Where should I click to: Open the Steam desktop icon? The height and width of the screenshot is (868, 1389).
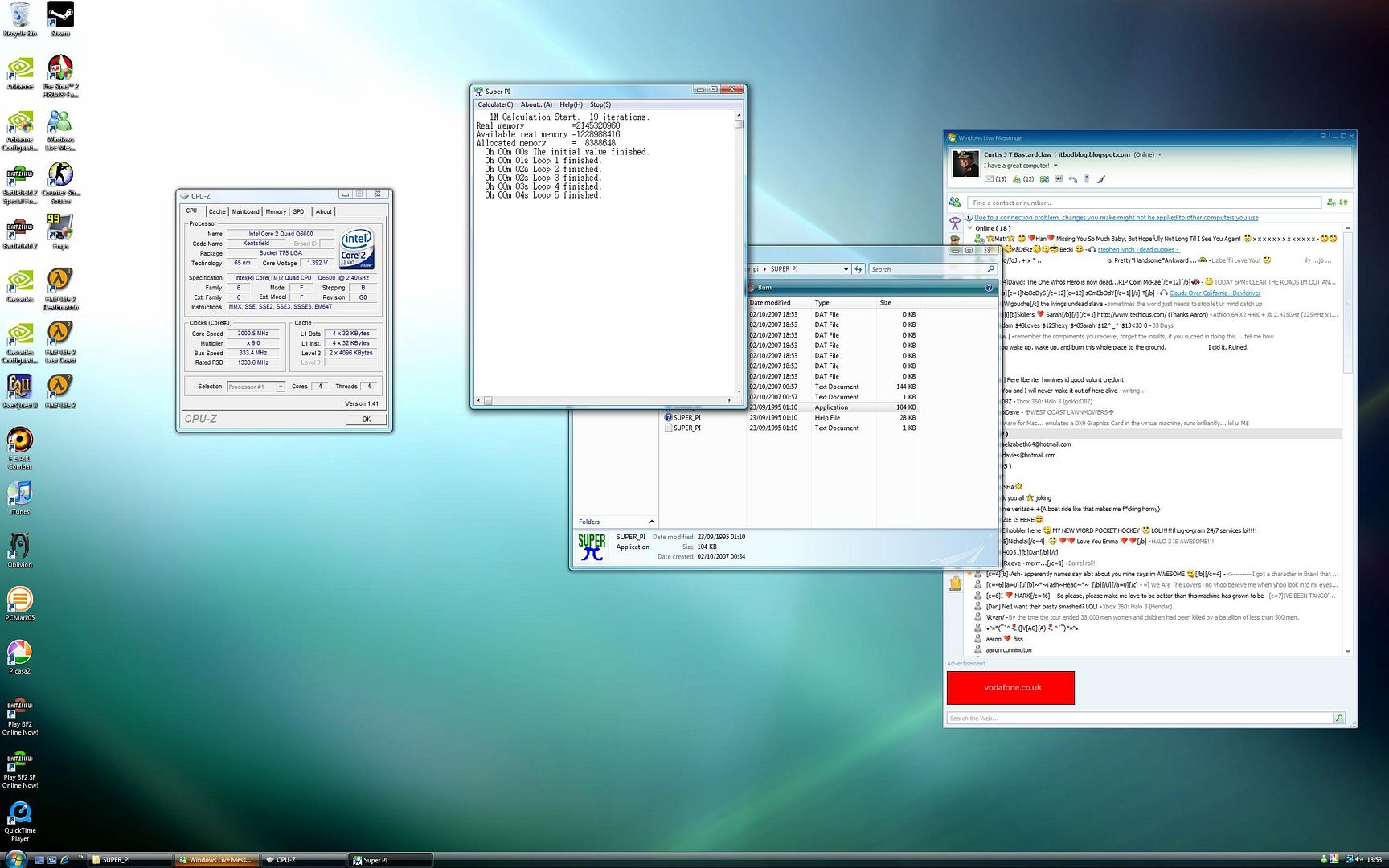60,19
